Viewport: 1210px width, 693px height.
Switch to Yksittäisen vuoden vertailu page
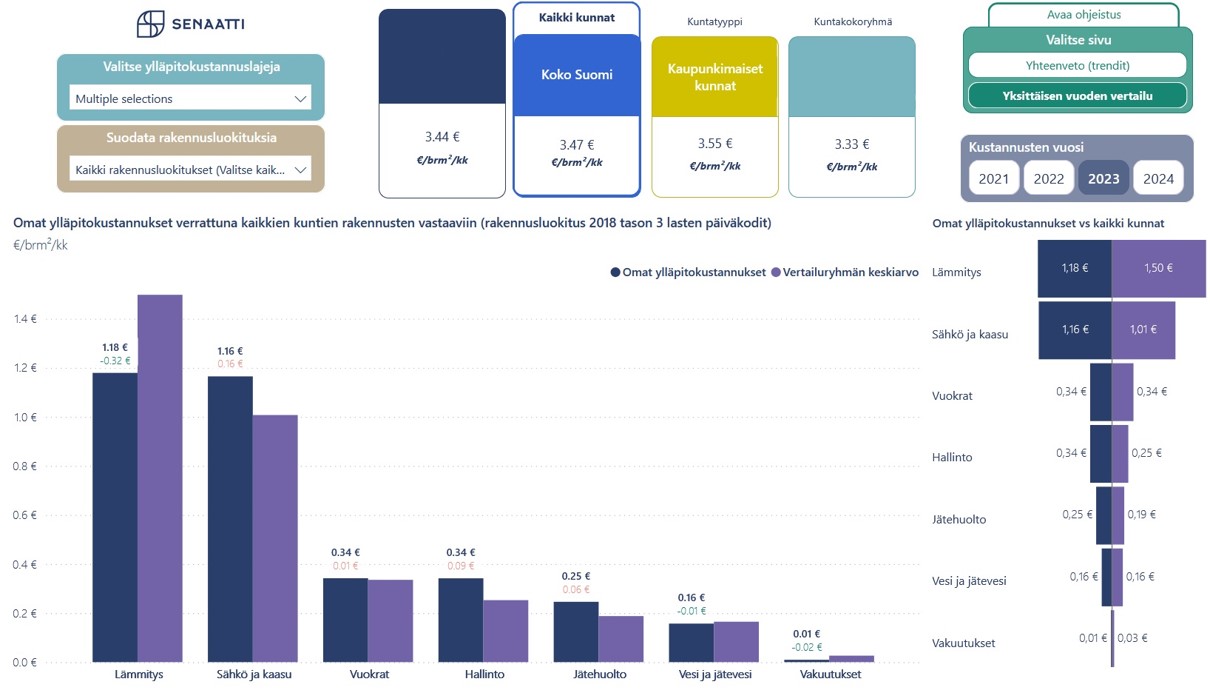[x=1077, y=95]
